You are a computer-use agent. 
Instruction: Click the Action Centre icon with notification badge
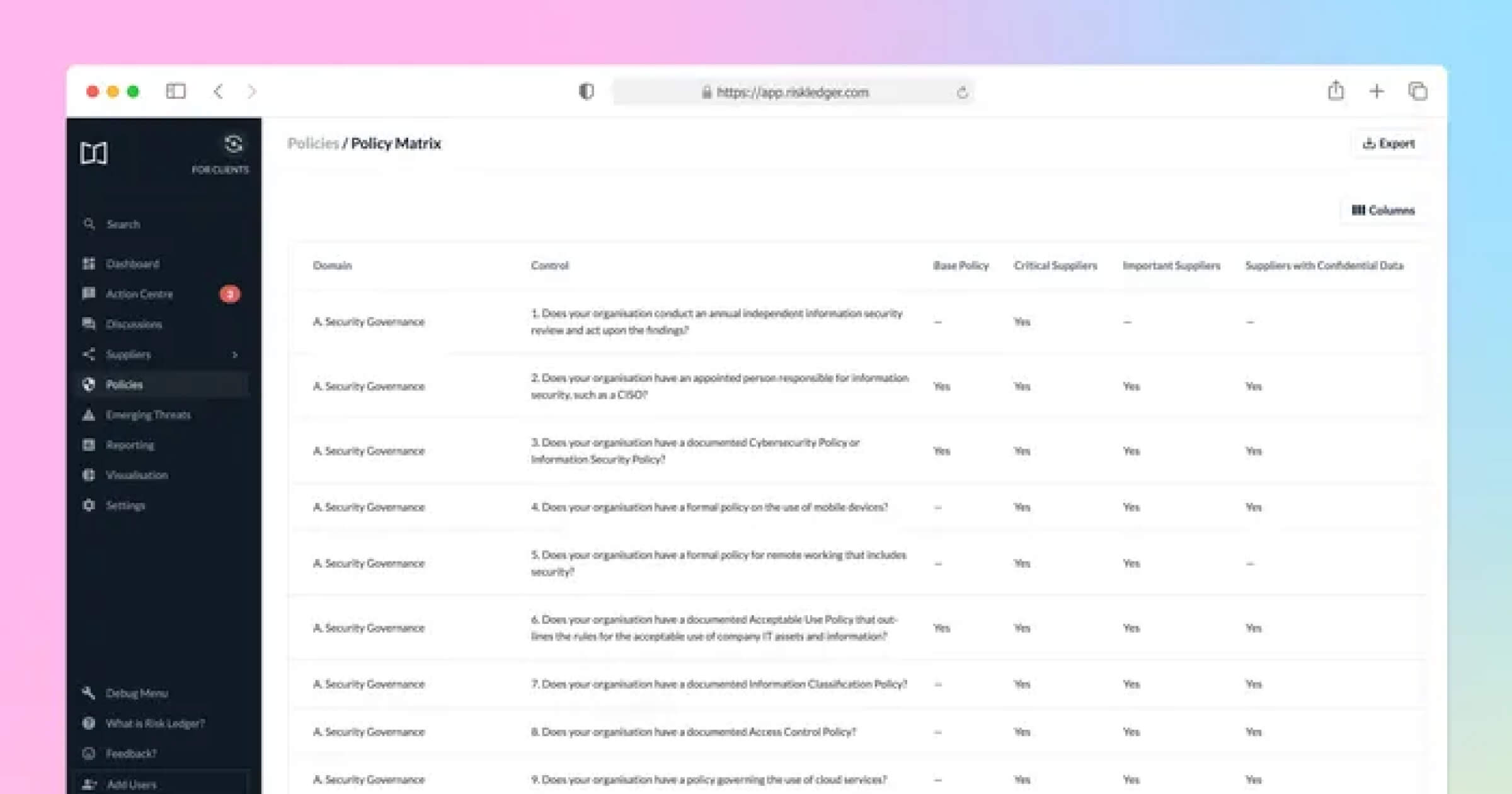point(89,294)
